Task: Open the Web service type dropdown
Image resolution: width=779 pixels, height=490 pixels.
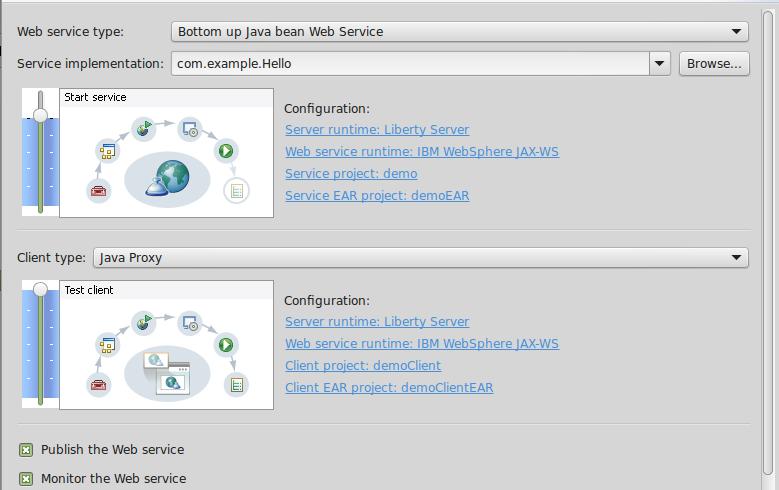Action: click(460, 32)
